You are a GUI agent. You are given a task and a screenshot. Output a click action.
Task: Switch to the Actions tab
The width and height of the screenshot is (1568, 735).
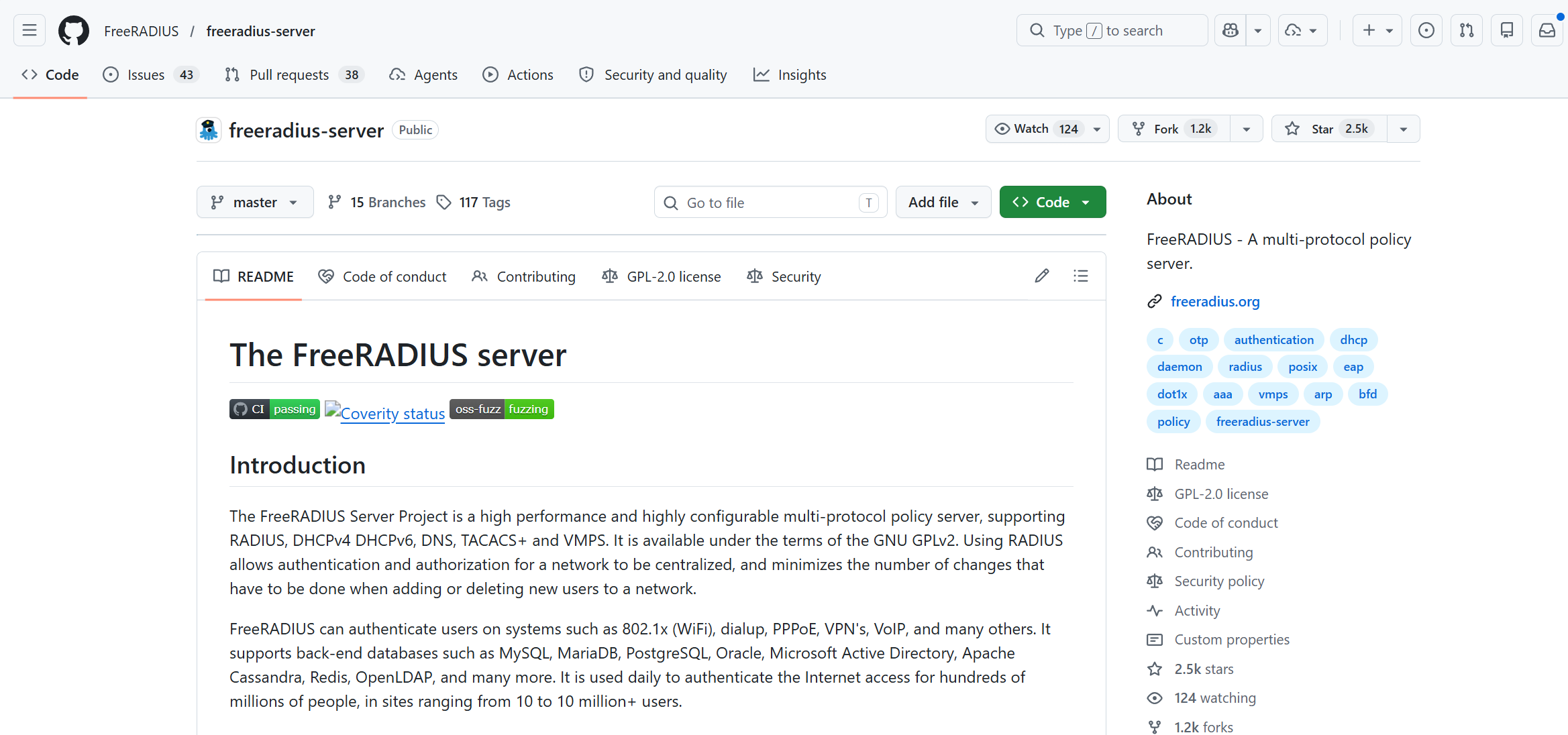(x=518, y=74)
